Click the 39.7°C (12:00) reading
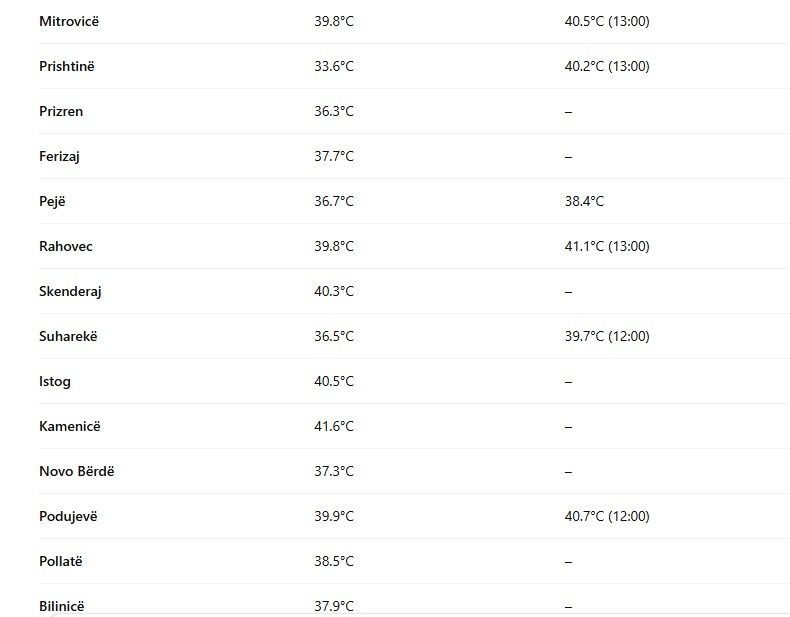This screenshot has width=790, height=617. point(607,336)
